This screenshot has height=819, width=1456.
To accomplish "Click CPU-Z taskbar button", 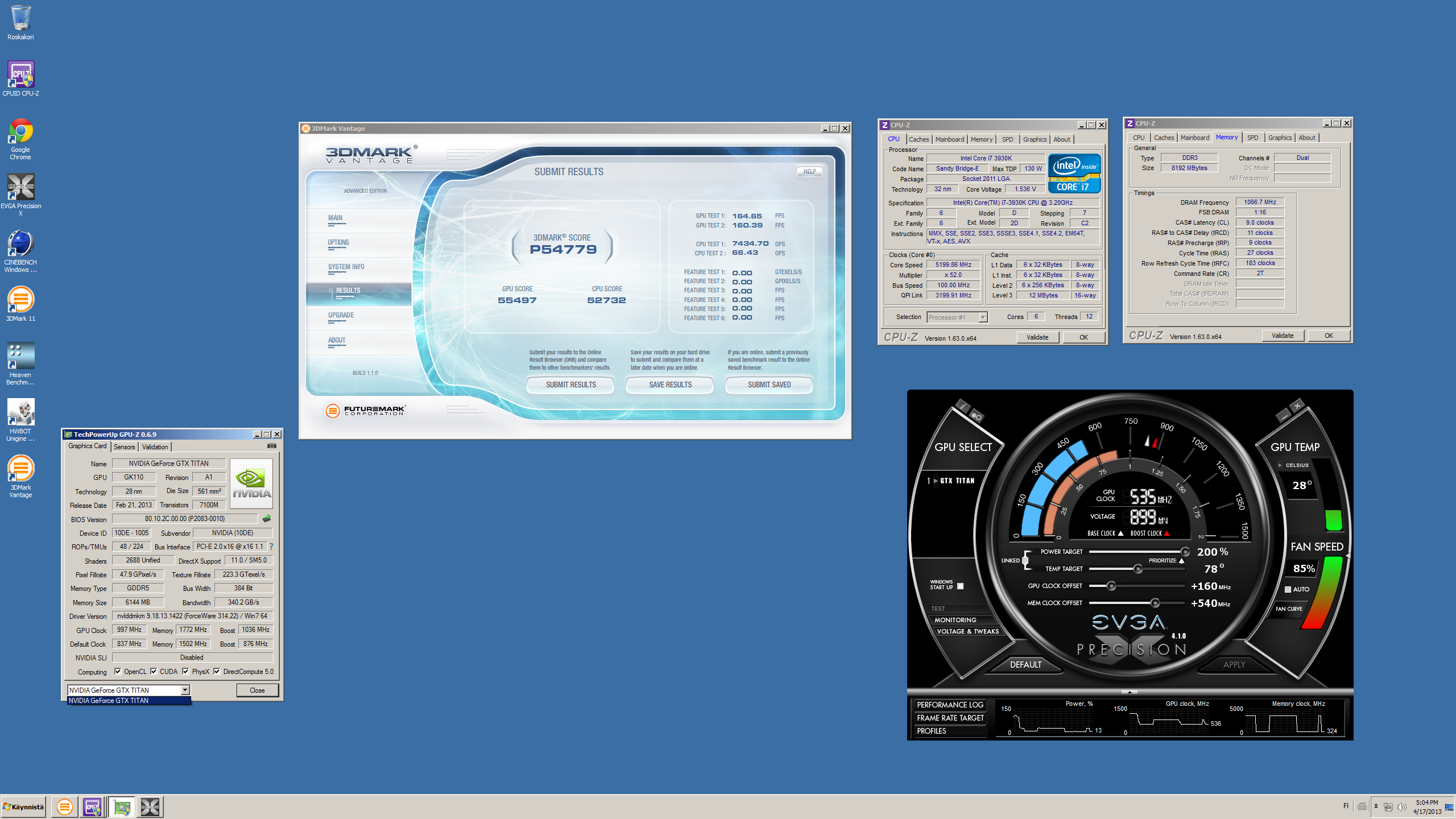I will (x=92, y=806).
